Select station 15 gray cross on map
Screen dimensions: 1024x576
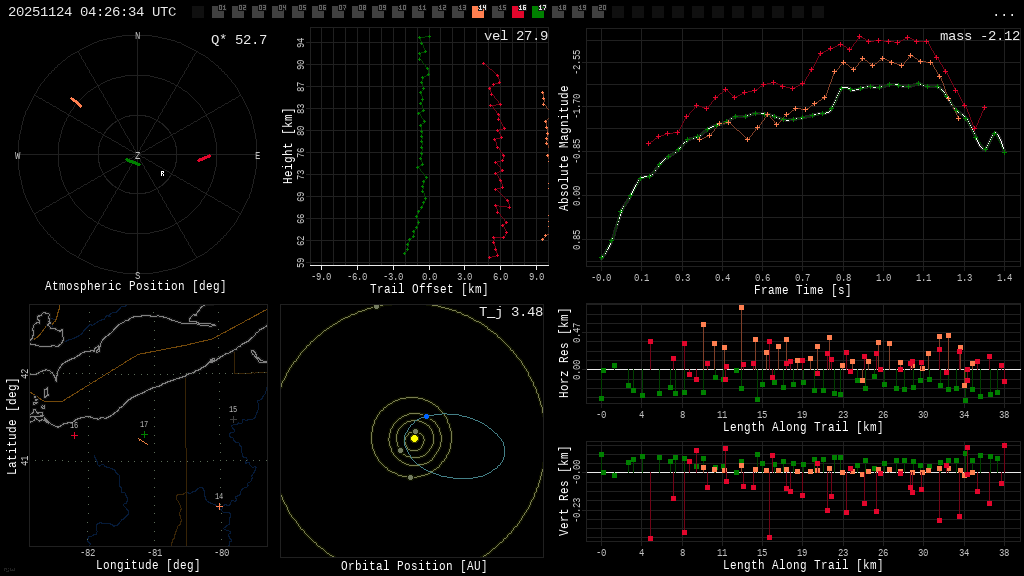(233, 419)
